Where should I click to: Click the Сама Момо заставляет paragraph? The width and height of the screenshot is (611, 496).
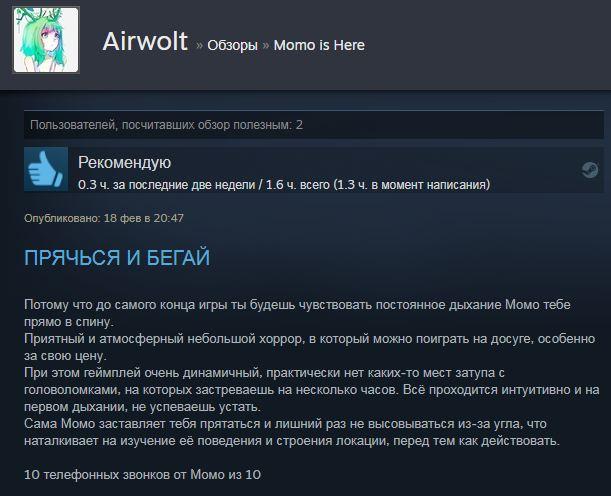(291, 432)
